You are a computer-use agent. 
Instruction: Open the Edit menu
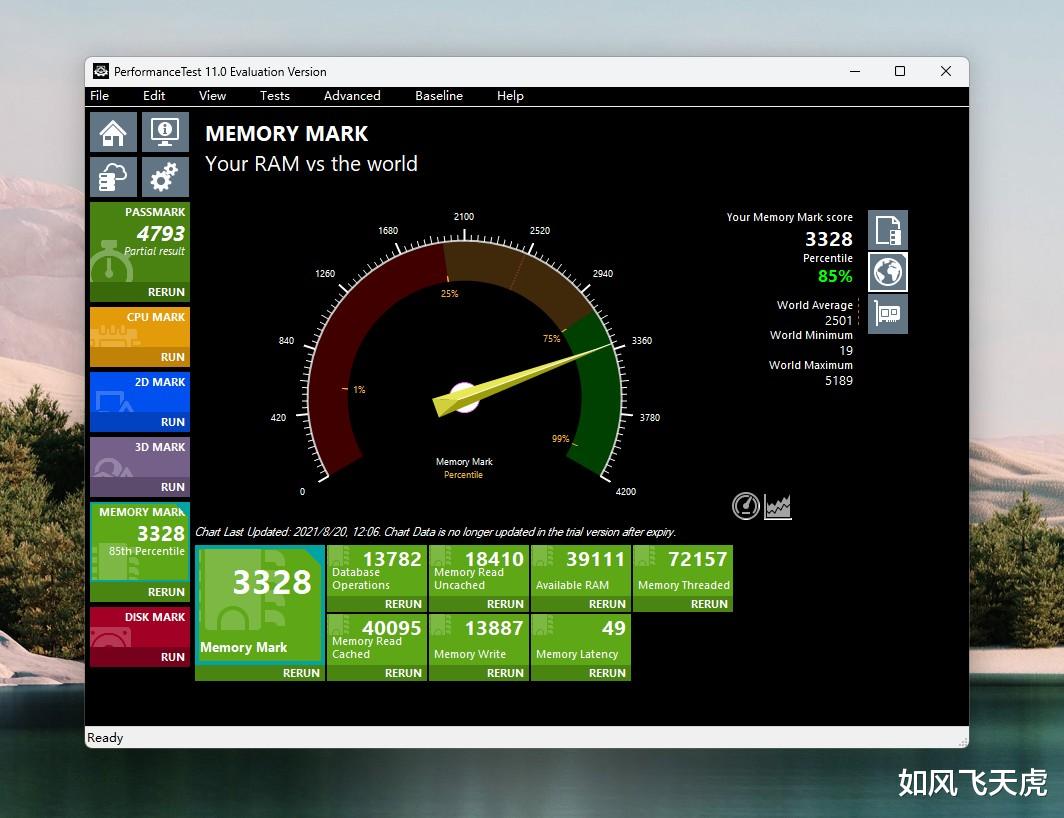tap(154, 96)
